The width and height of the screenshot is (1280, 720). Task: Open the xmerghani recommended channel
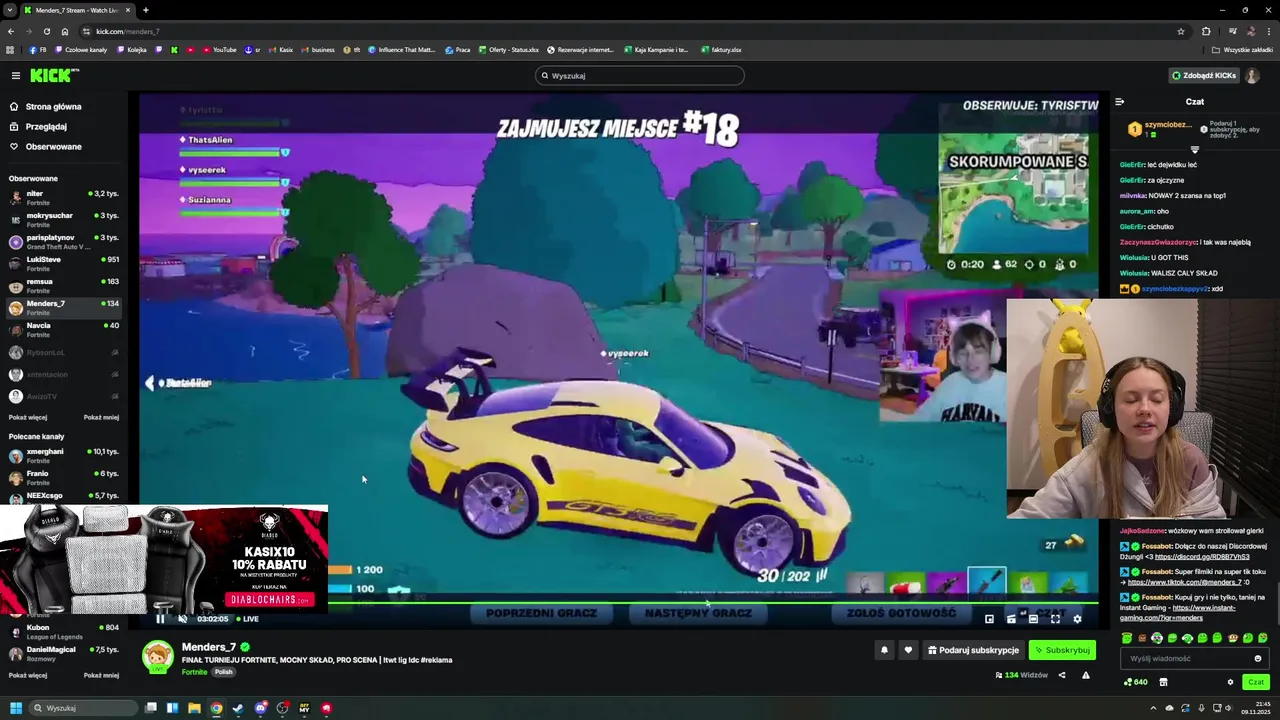point(64,455)
